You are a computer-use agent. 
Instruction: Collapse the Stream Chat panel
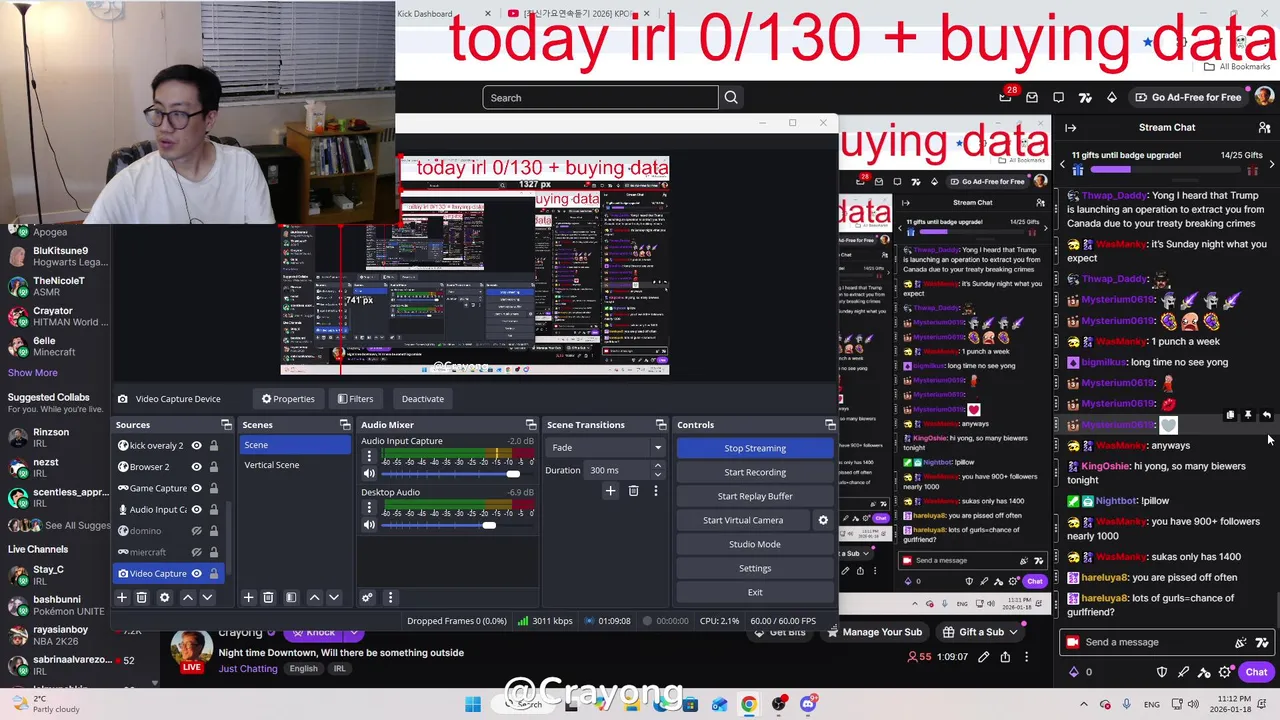1070,127
